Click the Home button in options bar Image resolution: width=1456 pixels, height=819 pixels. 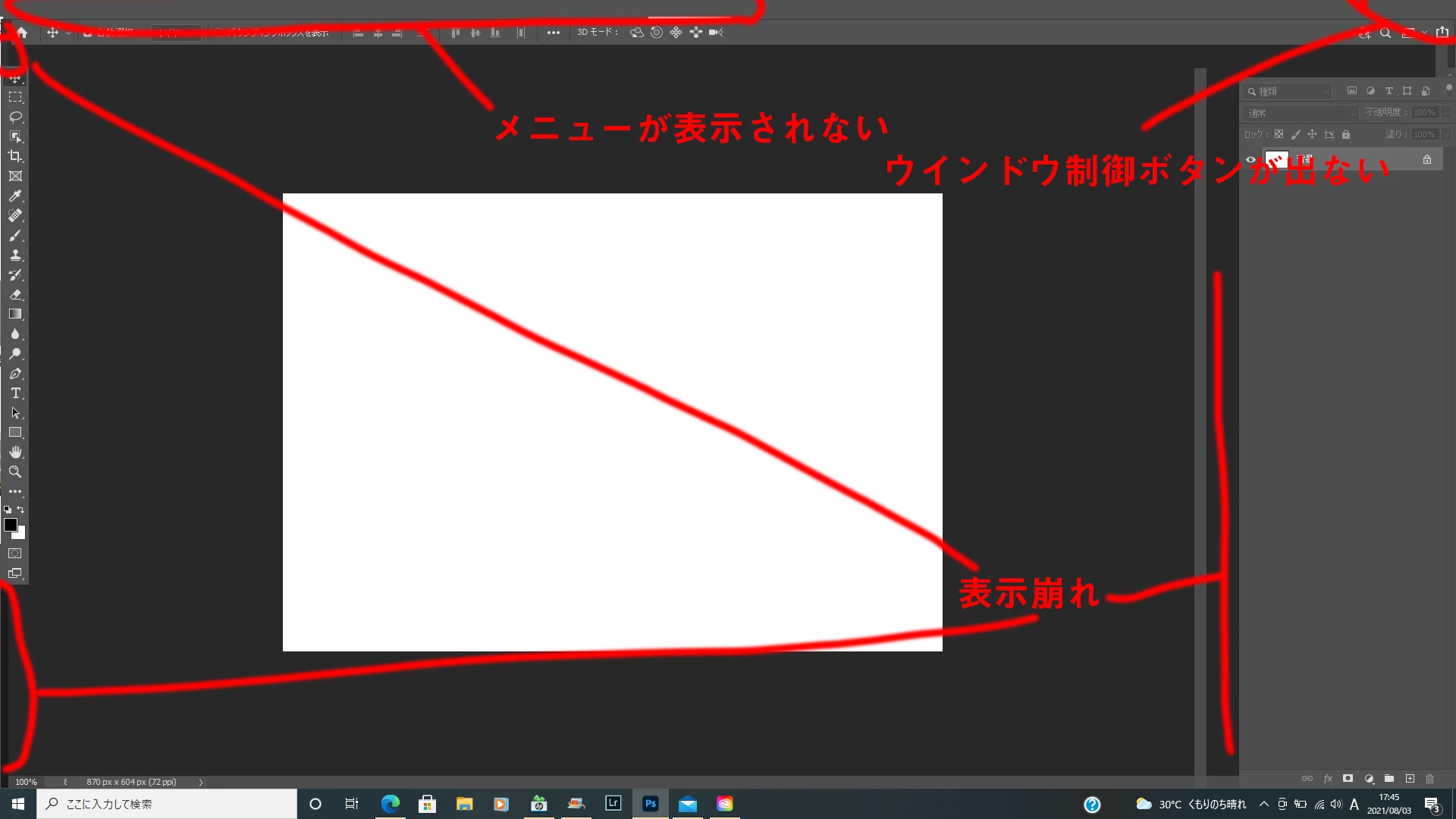[x=22, y=33]
